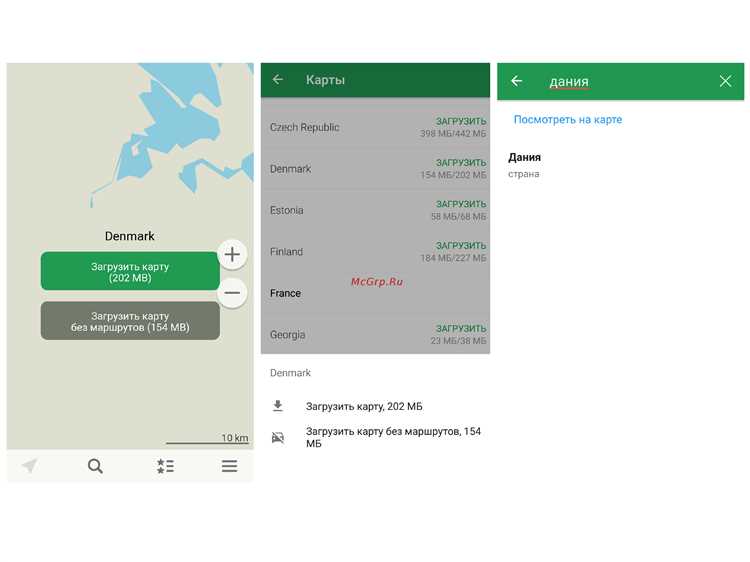Screen dimensions: 750x562
Task: Select the Denmark name in maps list
Action: (290, 169)
